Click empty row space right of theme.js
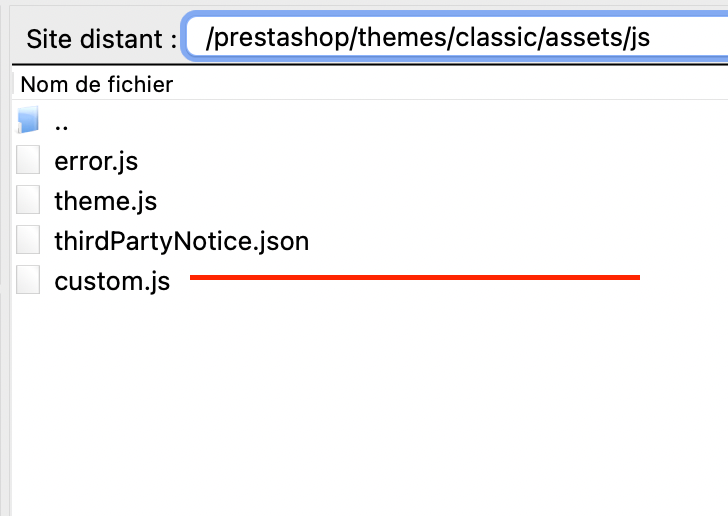The height and width of the screenshot is (516, 728). 450,201
